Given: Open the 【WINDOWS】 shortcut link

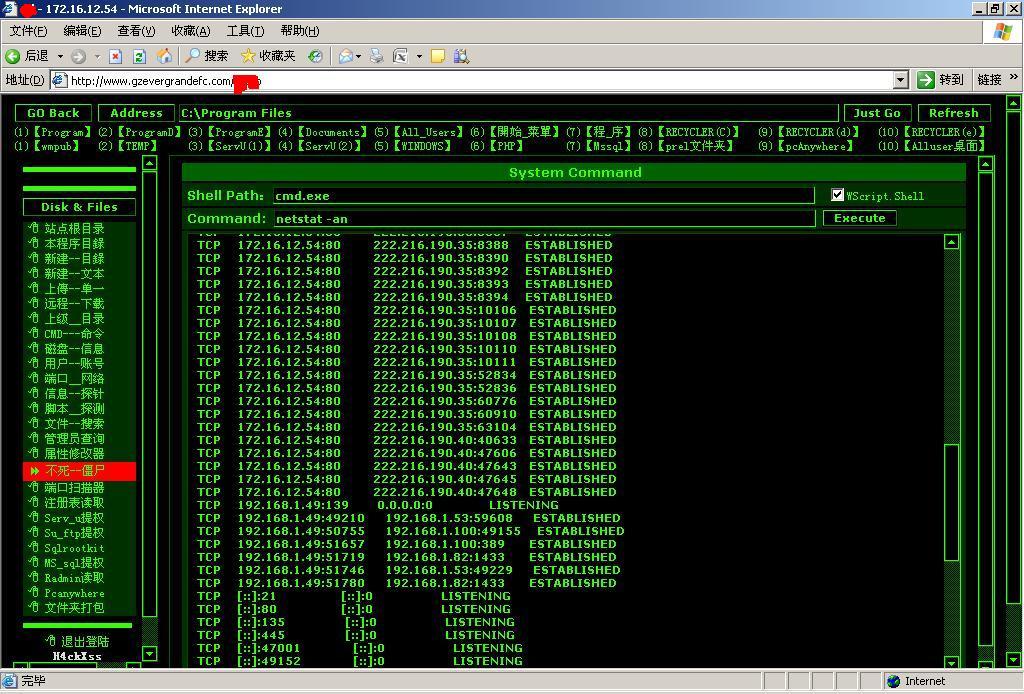Looking at the screenshot, I should coord(424,146).
